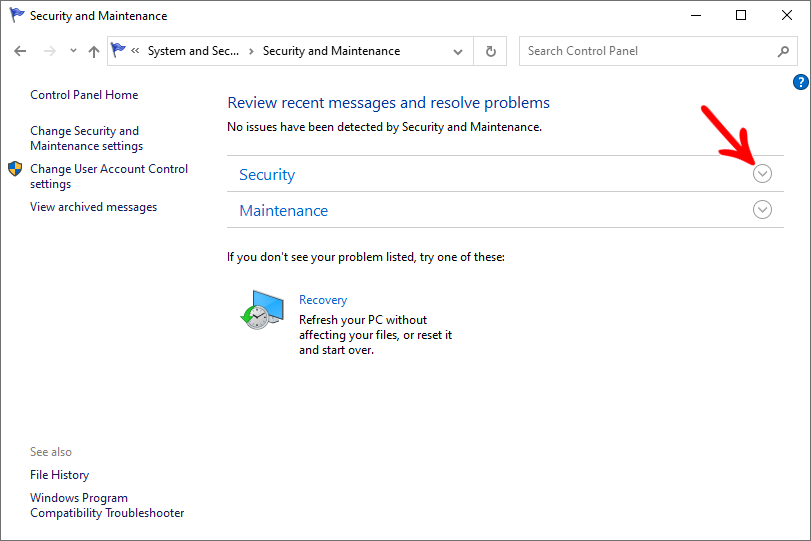Image resolution: width=811 pixels, height=541 pixels.
Task: Click 'No issues have been detected' text
Action: [384, 127]
